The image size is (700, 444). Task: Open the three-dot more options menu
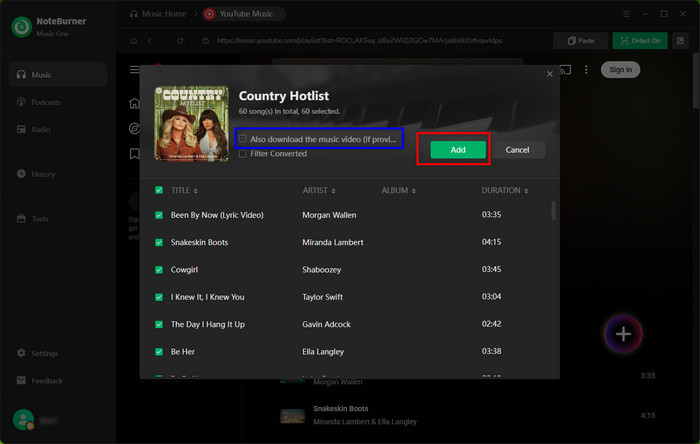tap(586, 70)
